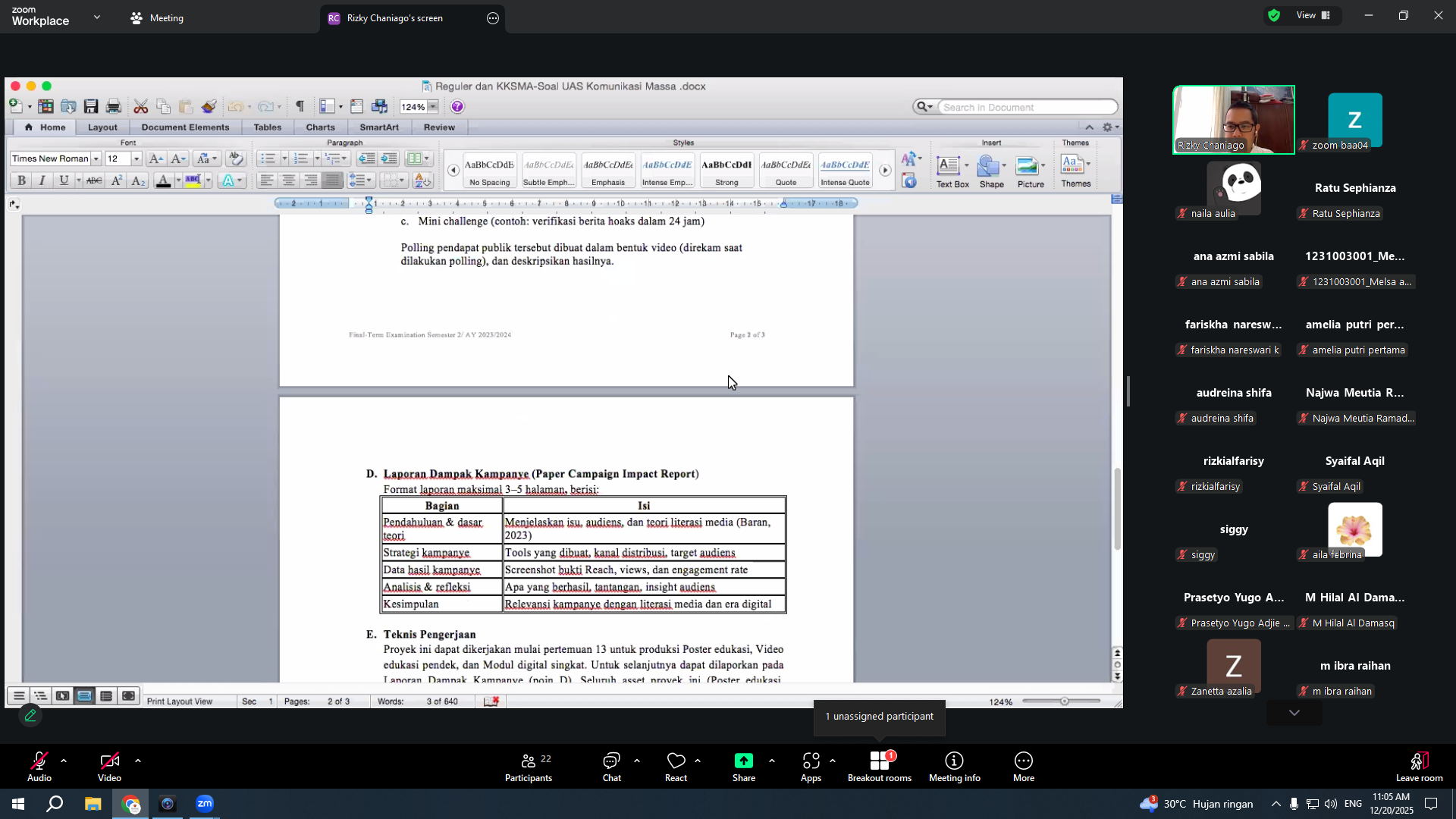1456x819 pixels.
Task: Click the Cut scissors icon
Action: point(141,107)
